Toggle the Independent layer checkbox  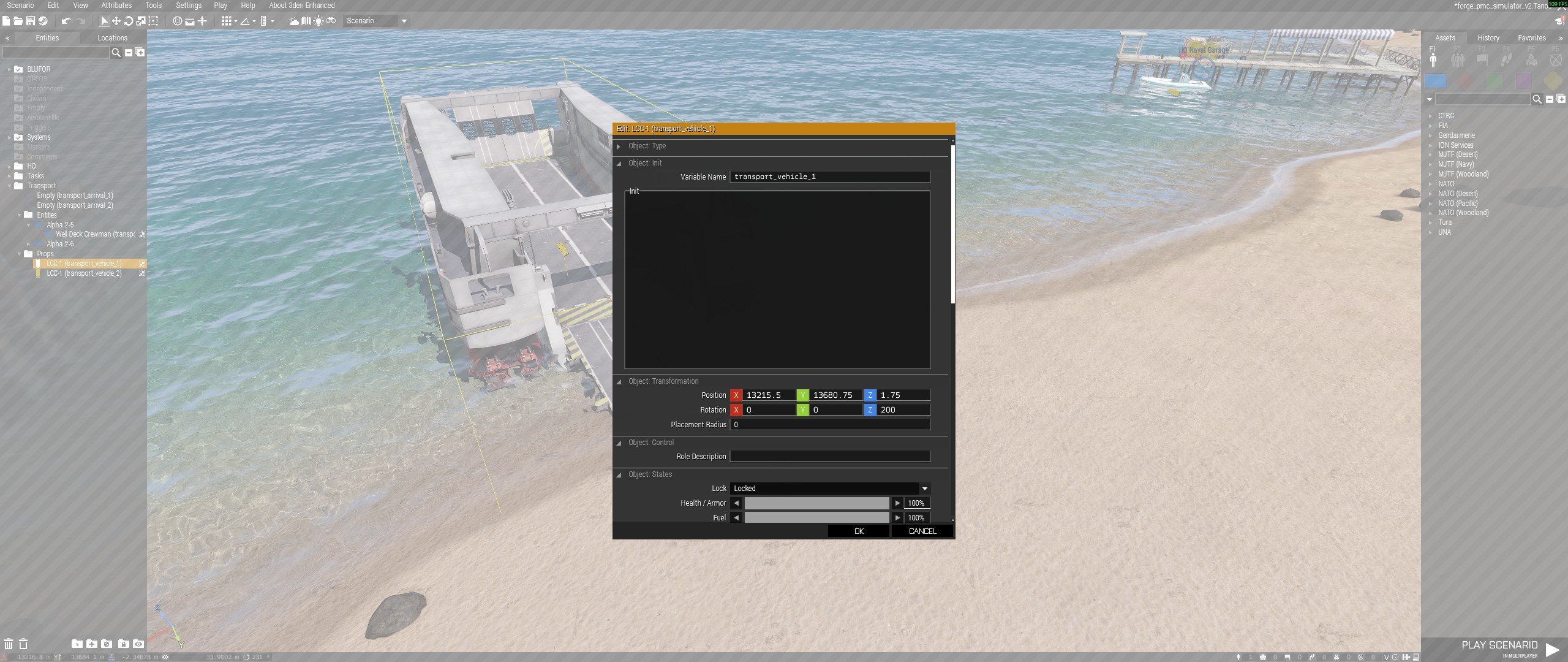pyautogui.click(x=18, y=89)
